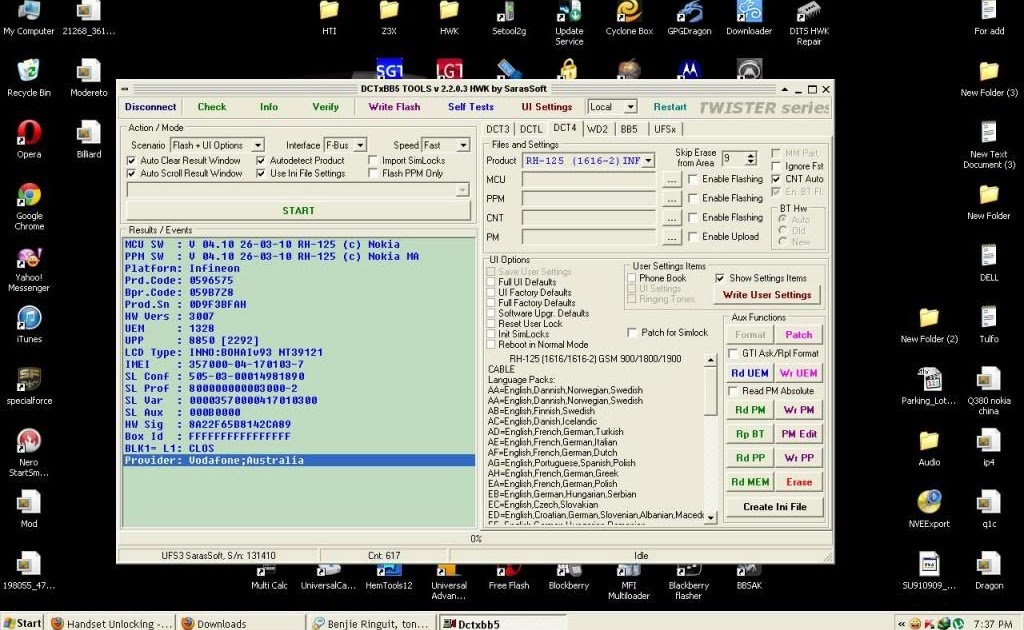Toggle the CNT Auto checkbox
1024x630 pixels.
776,179
